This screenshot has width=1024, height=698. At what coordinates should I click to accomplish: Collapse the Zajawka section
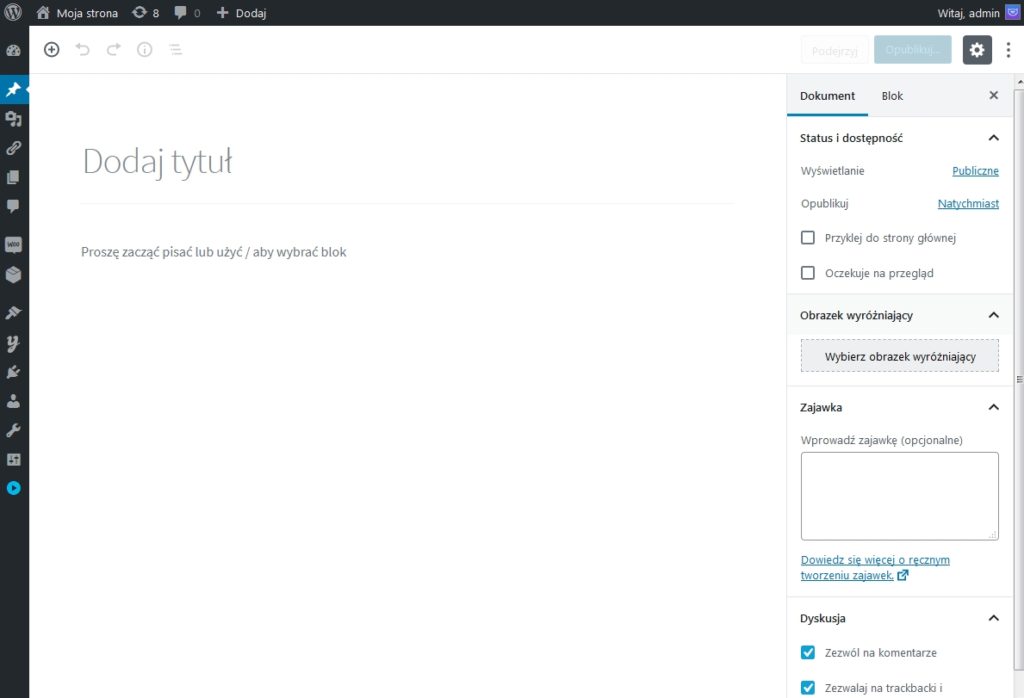tap(993, 408)
